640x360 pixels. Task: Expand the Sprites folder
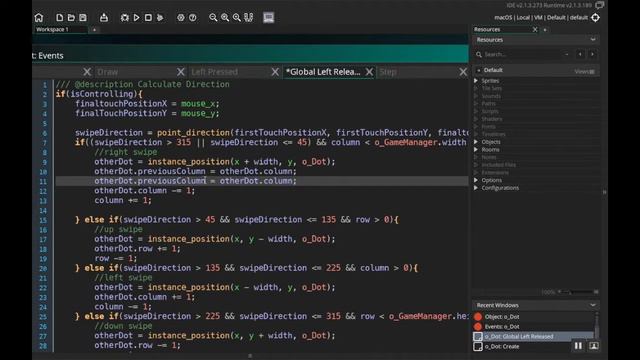(x=476, y=81)
